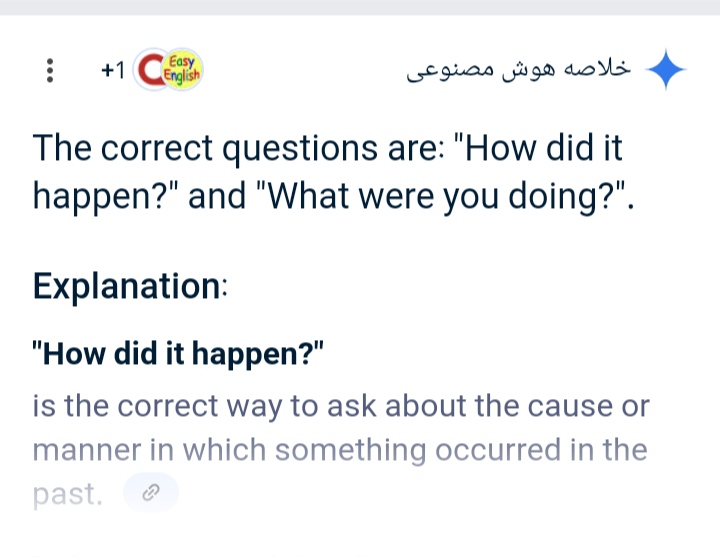This screenshot has height=557, width=720.
Task: Click the Easy English source logo
Action: click(x=170, y=71)
